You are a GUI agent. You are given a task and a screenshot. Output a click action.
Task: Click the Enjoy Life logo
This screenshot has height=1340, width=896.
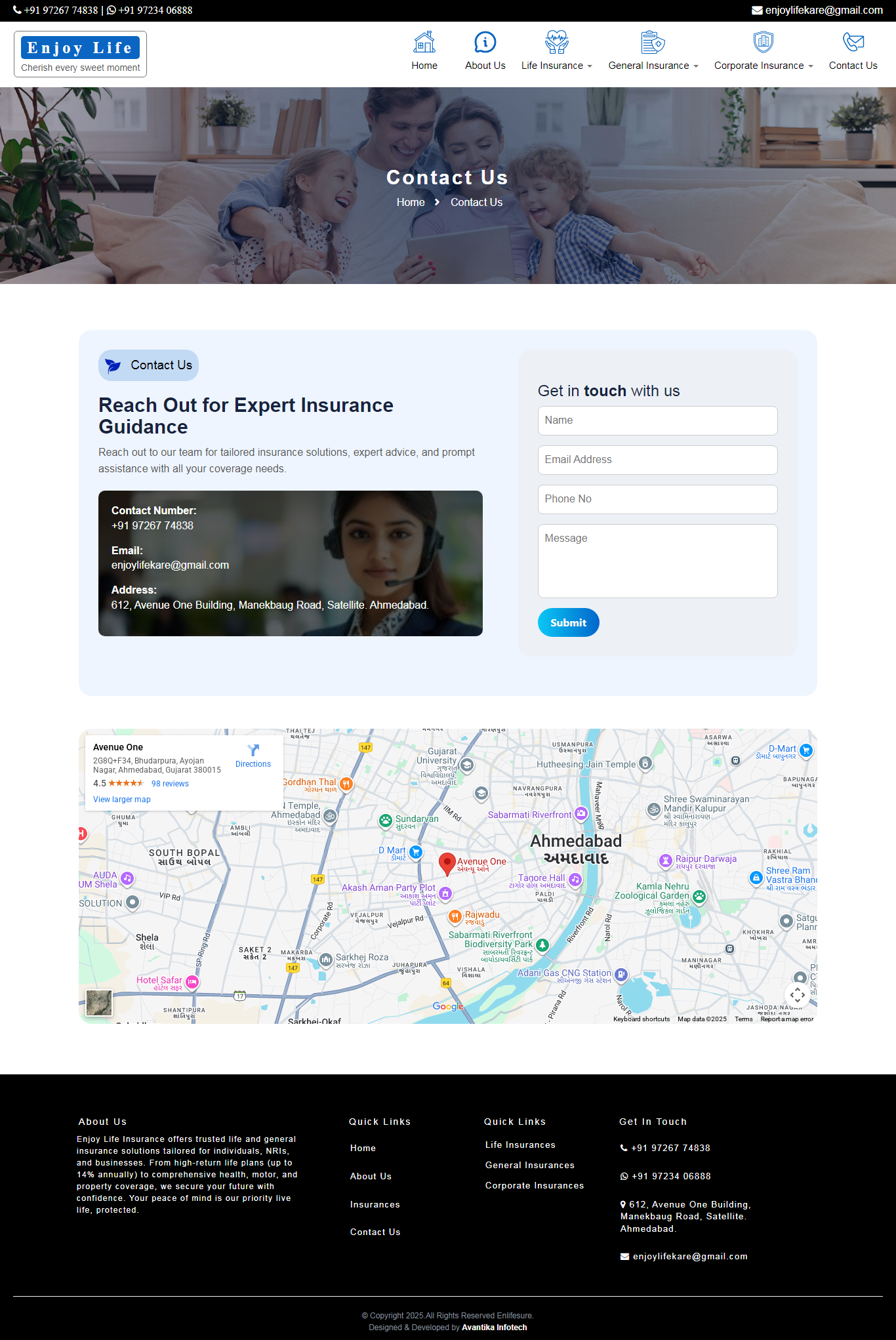(80, 54)
